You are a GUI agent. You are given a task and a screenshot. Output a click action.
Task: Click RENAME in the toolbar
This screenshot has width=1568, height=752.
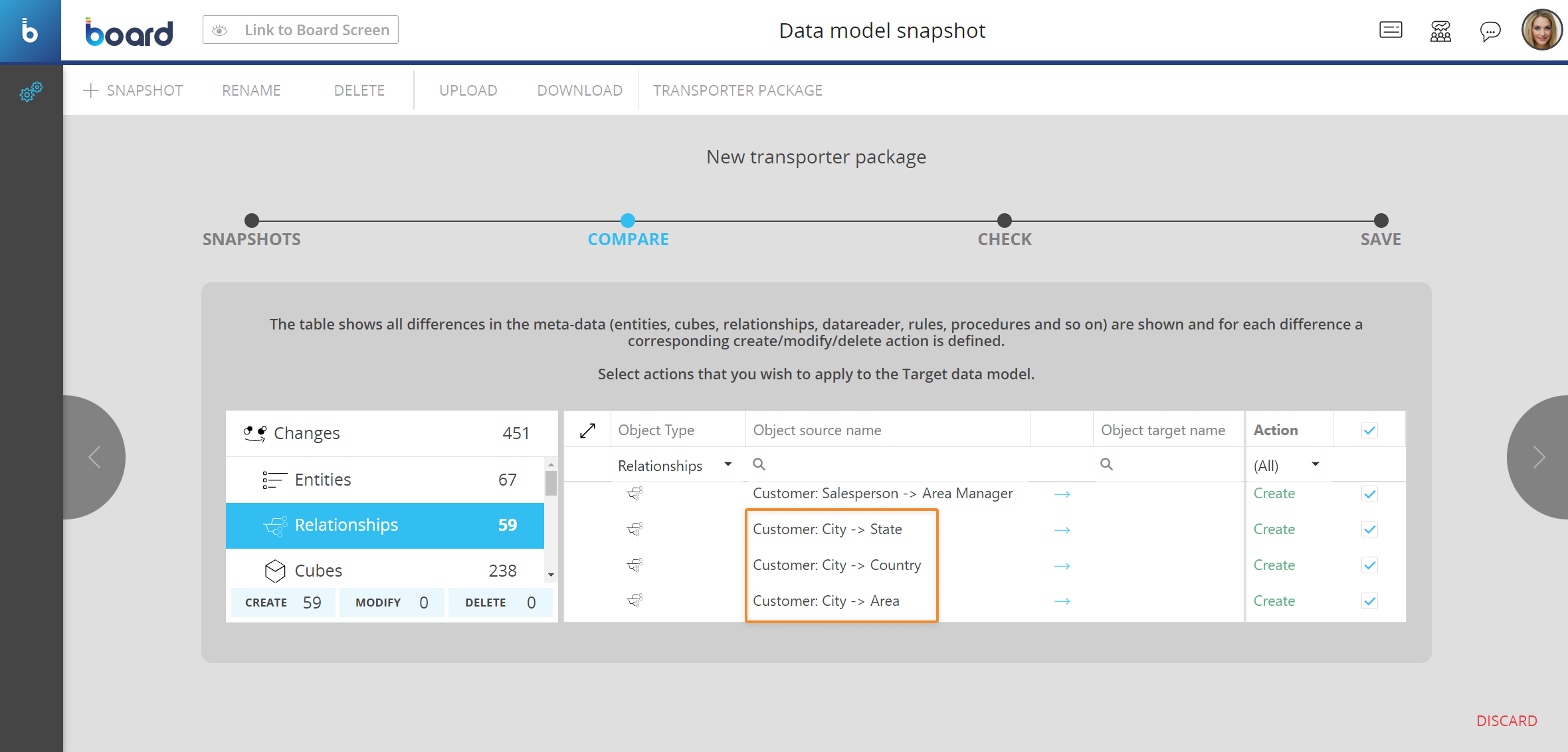coord(251,90)
